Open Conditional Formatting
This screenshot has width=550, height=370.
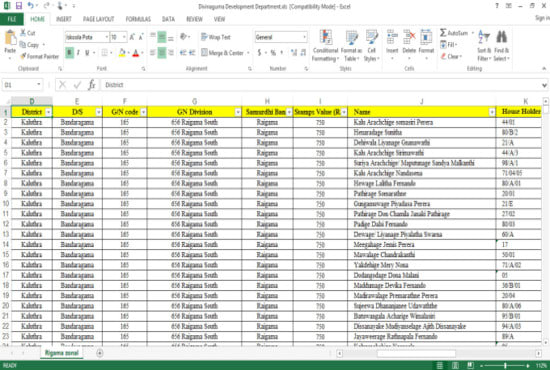point(326,46)
